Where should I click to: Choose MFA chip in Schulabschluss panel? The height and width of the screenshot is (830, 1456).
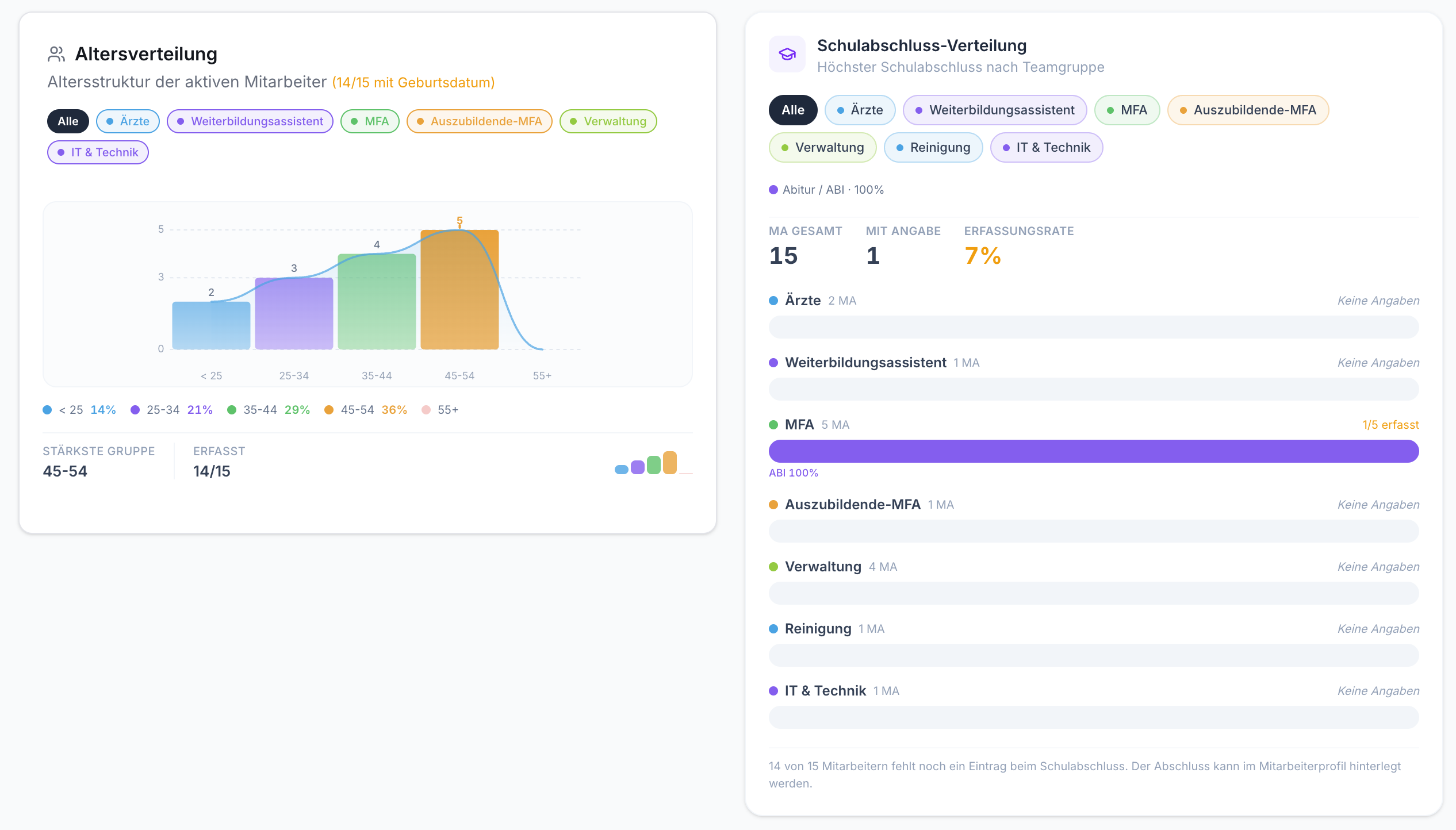1127,110
